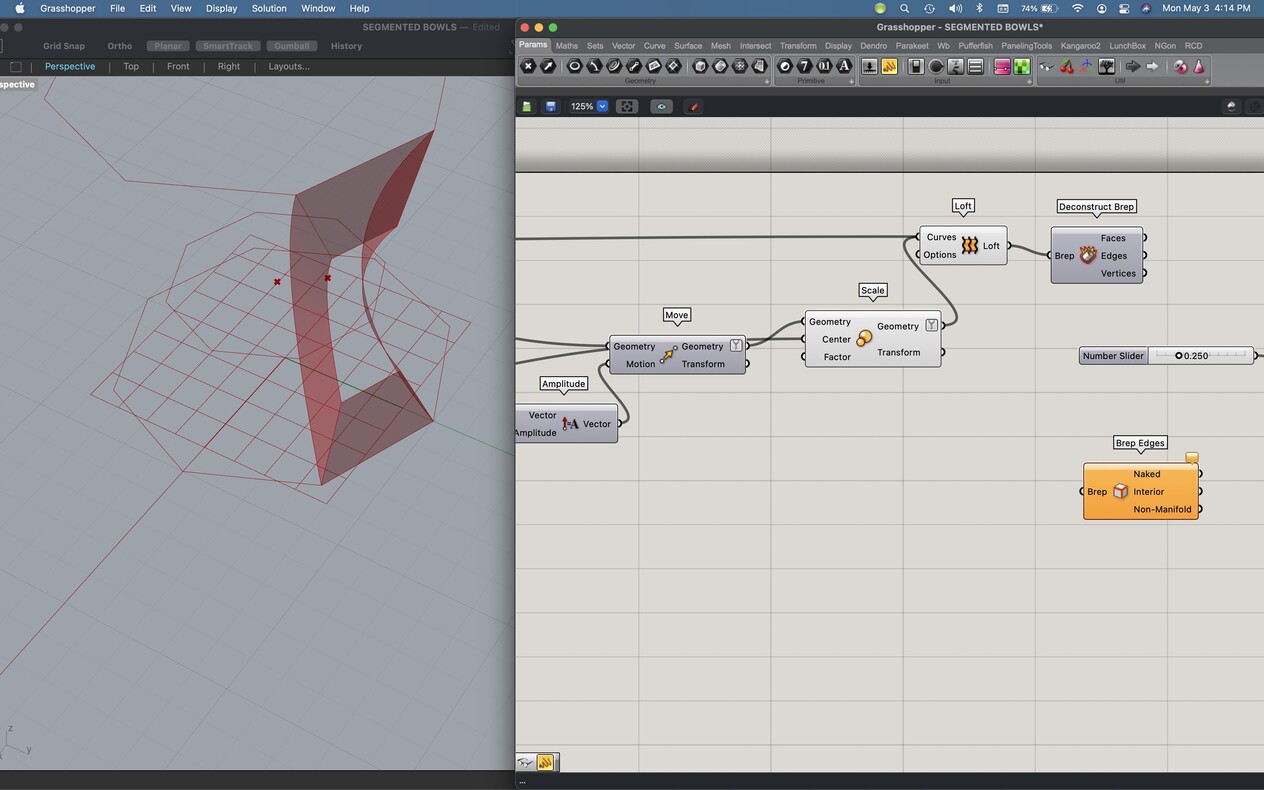Click the Point parameter icon in Geometry group
1264x790 pixels.
pyautogui.click(x=529, y=66)
